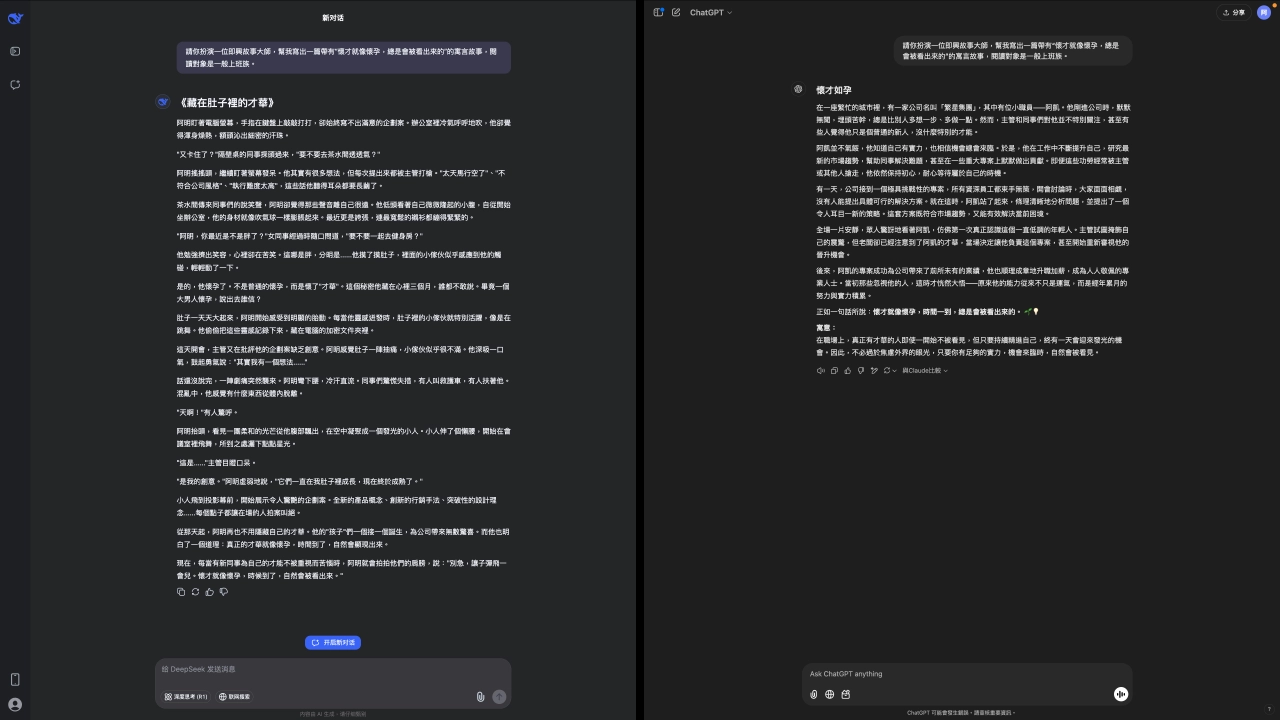Open the ChatGPT model selector dropdown

711,12
